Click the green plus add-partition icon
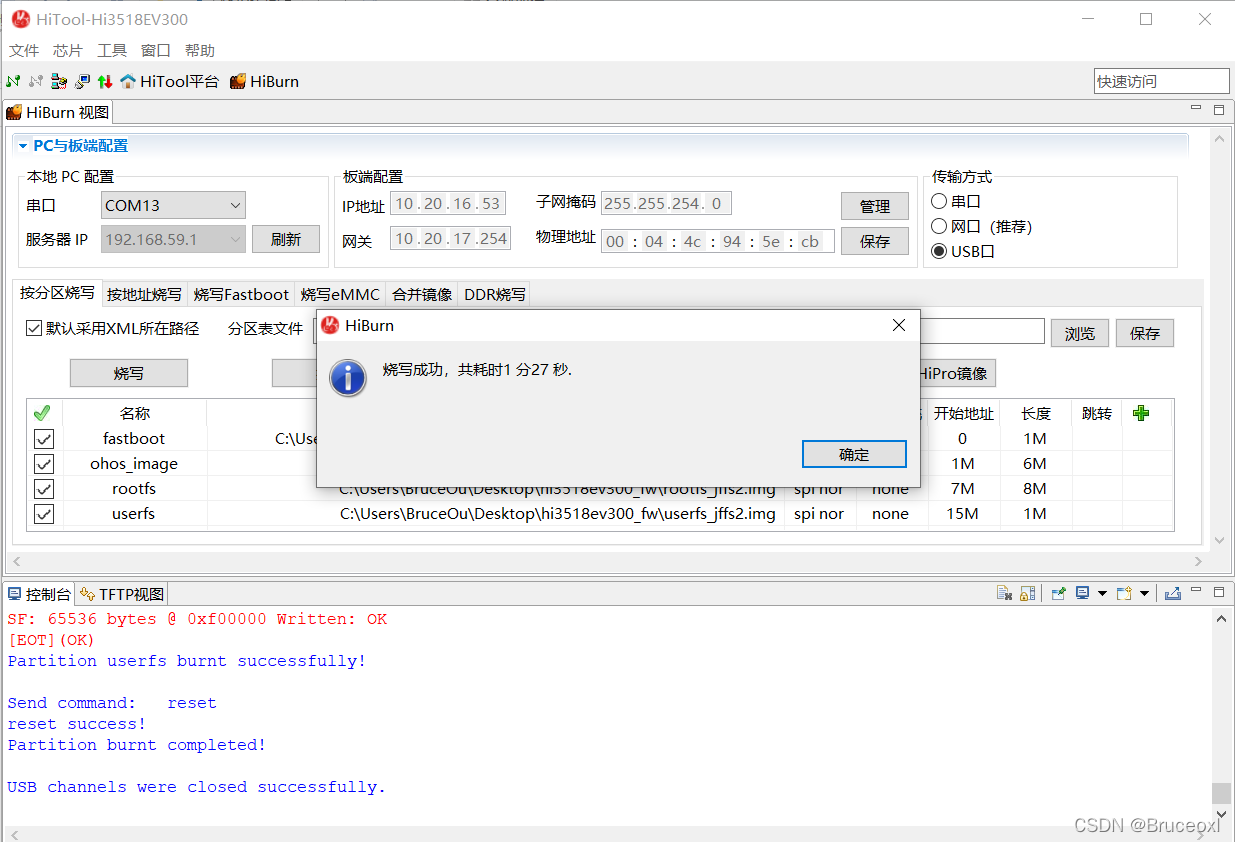The width and height of the screenshot is (1235, 842). [1141, 413]
